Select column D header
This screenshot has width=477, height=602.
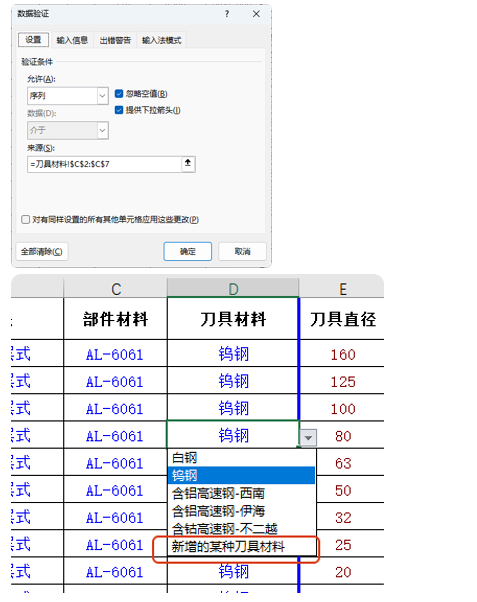(233, 289)
